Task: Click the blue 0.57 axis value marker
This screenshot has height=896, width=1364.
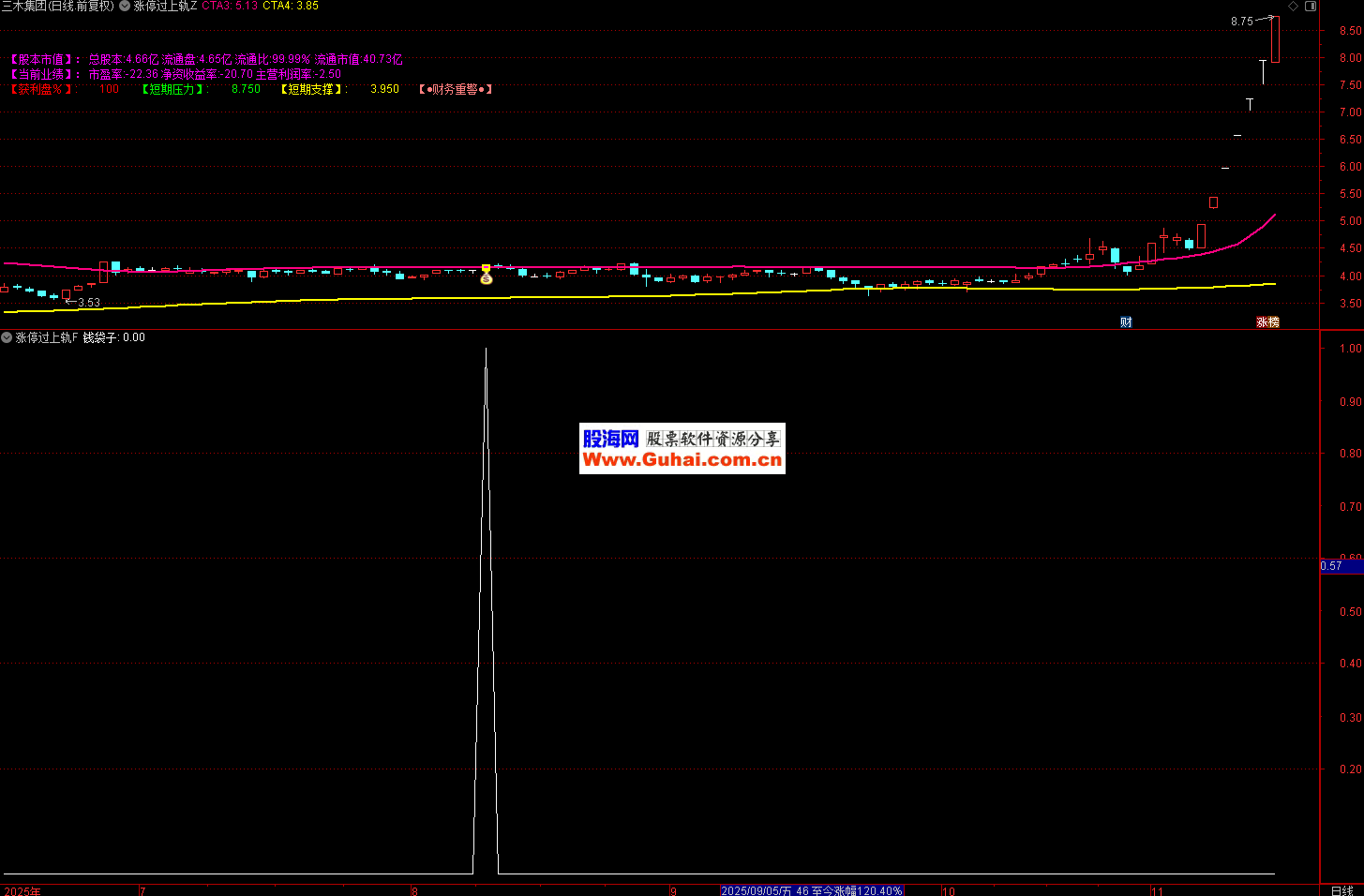Action: click(x=1332, y=566)
